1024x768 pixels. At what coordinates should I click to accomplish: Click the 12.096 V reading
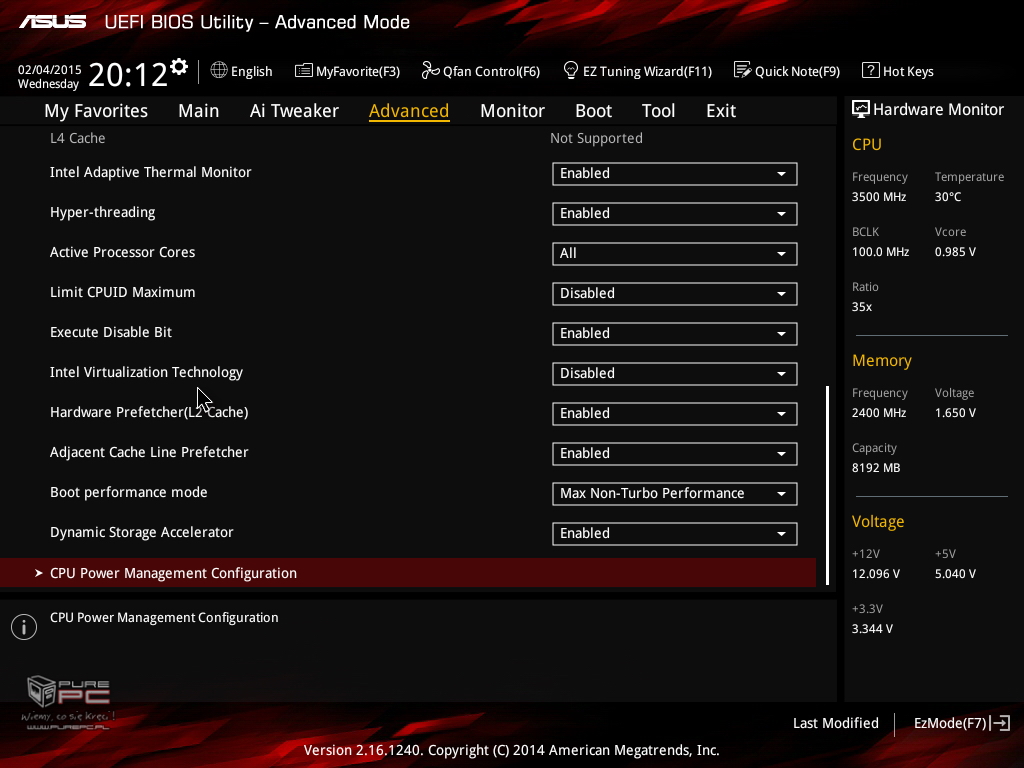click(876, 573)
